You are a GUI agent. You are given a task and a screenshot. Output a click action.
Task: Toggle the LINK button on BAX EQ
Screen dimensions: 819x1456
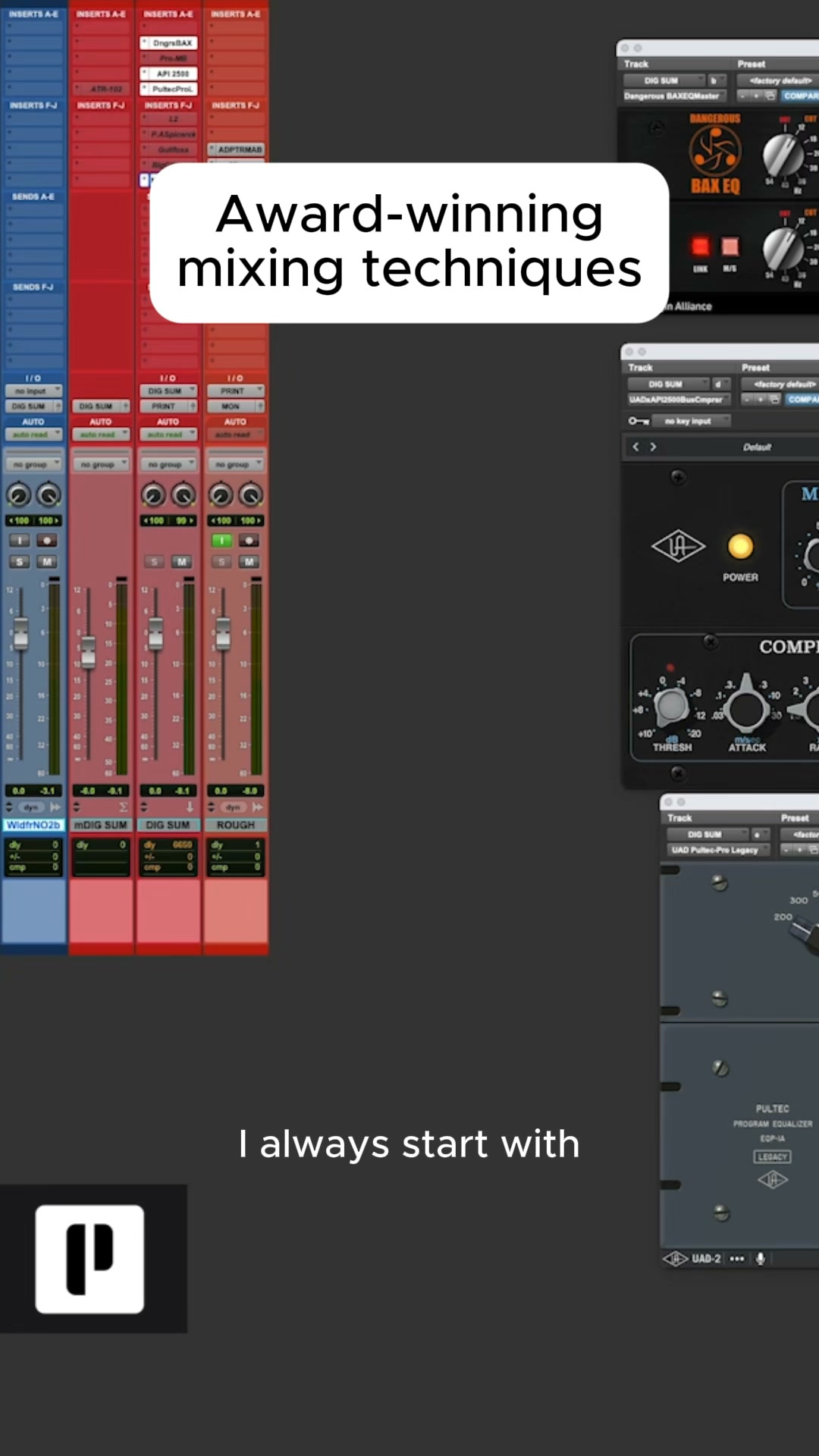click(x=700, y=246)
